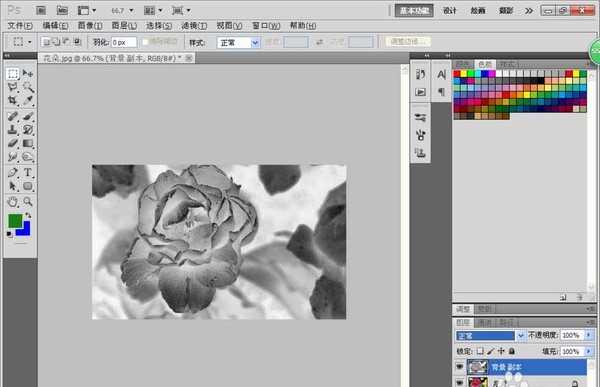Click the 基本功能 workspace button
600x387 pixels.
(x=414, y=10)
